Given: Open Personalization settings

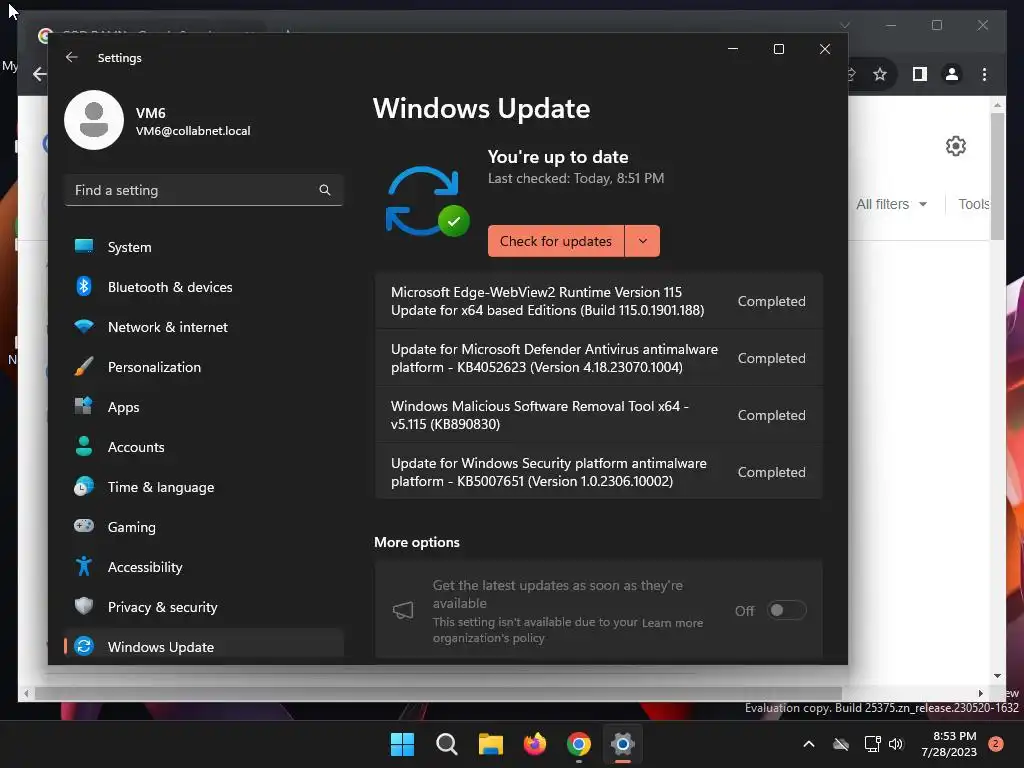Looking at the screenshot, I should point(204,367).
